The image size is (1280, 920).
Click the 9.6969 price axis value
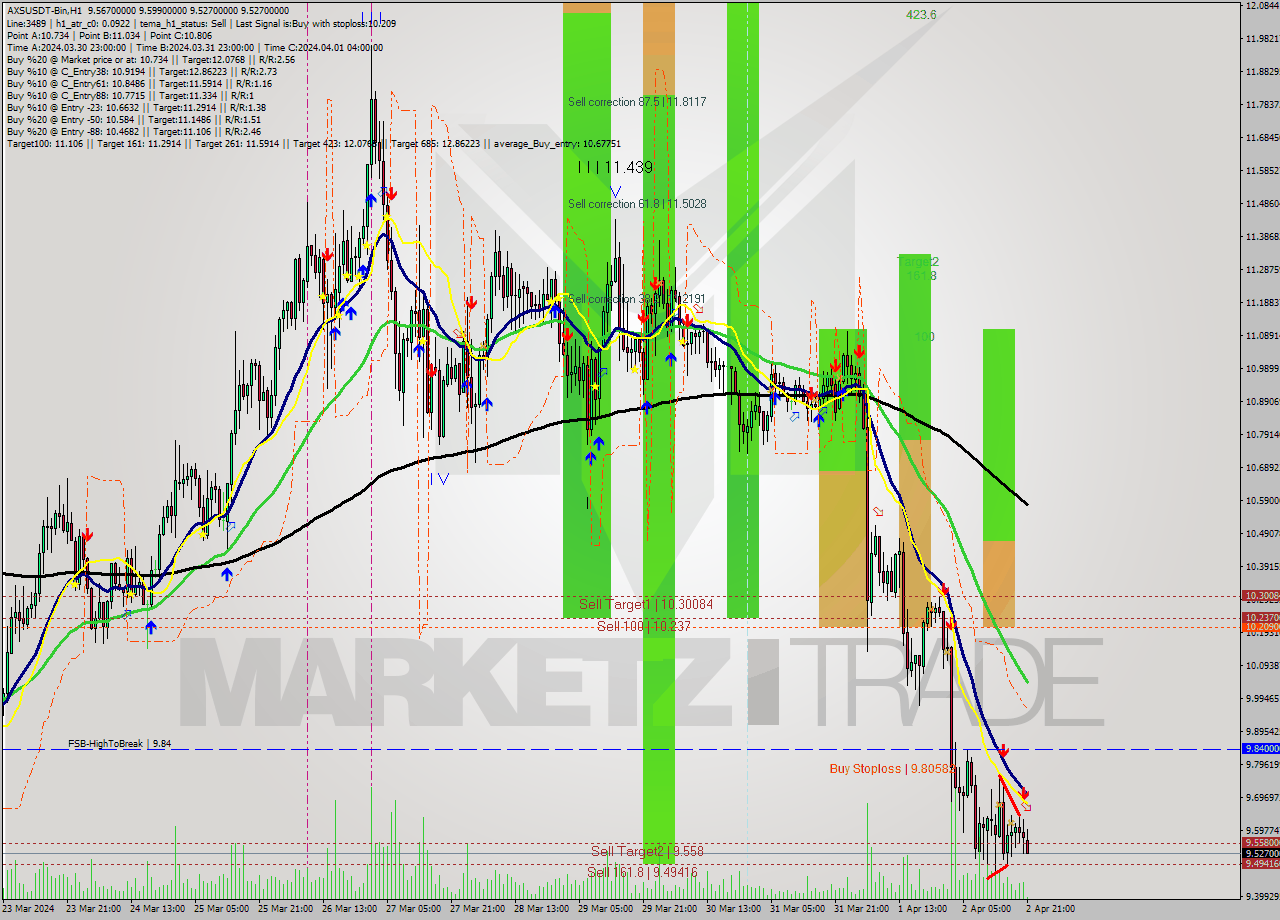tap(1263, 798)
